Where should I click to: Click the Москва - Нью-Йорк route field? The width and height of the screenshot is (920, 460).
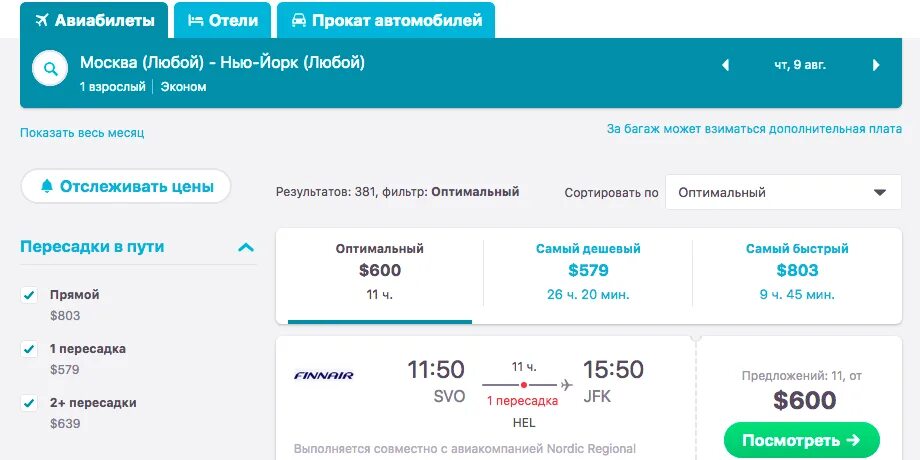[x=222, y=62]
